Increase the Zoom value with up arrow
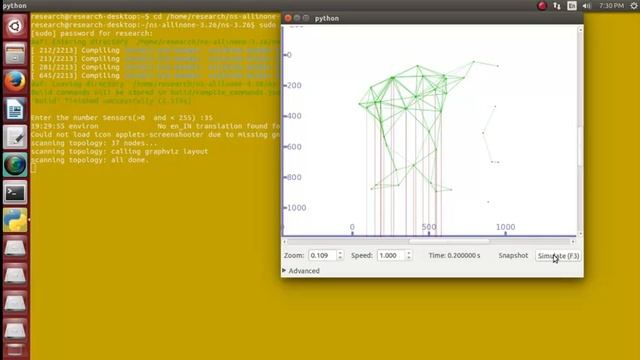Image resolution: width=640 pixels, height=360 pixels. 340,253
